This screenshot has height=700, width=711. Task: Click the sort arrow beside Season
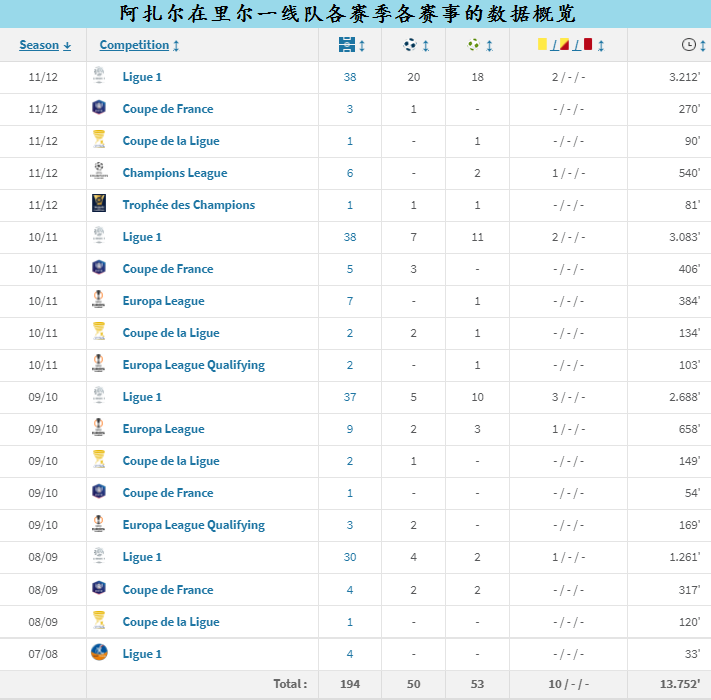tap(68, 45)
